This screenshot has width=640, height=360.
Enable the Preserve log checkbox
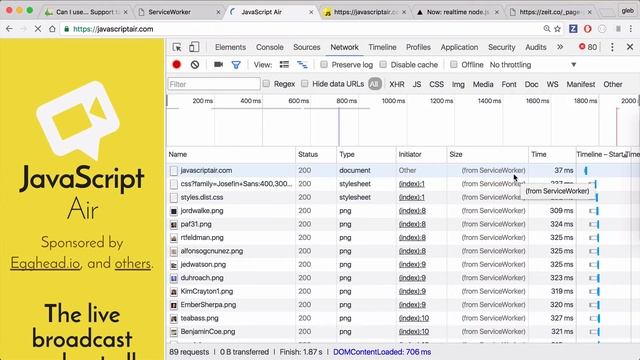[x=324, y=64]
